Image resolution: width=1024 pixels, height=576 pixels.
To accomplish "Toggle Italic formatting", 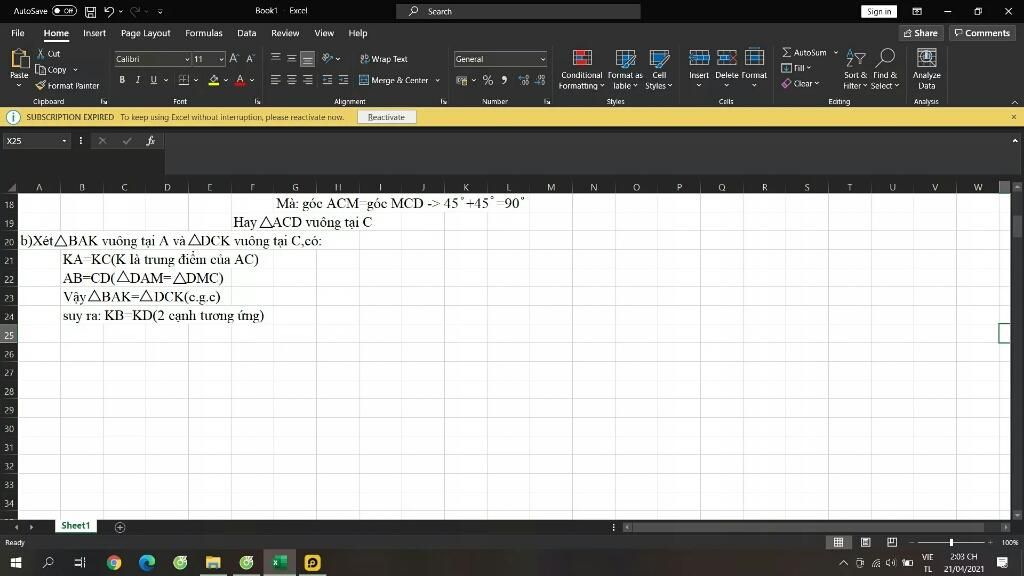I will [x=138, y=80].
